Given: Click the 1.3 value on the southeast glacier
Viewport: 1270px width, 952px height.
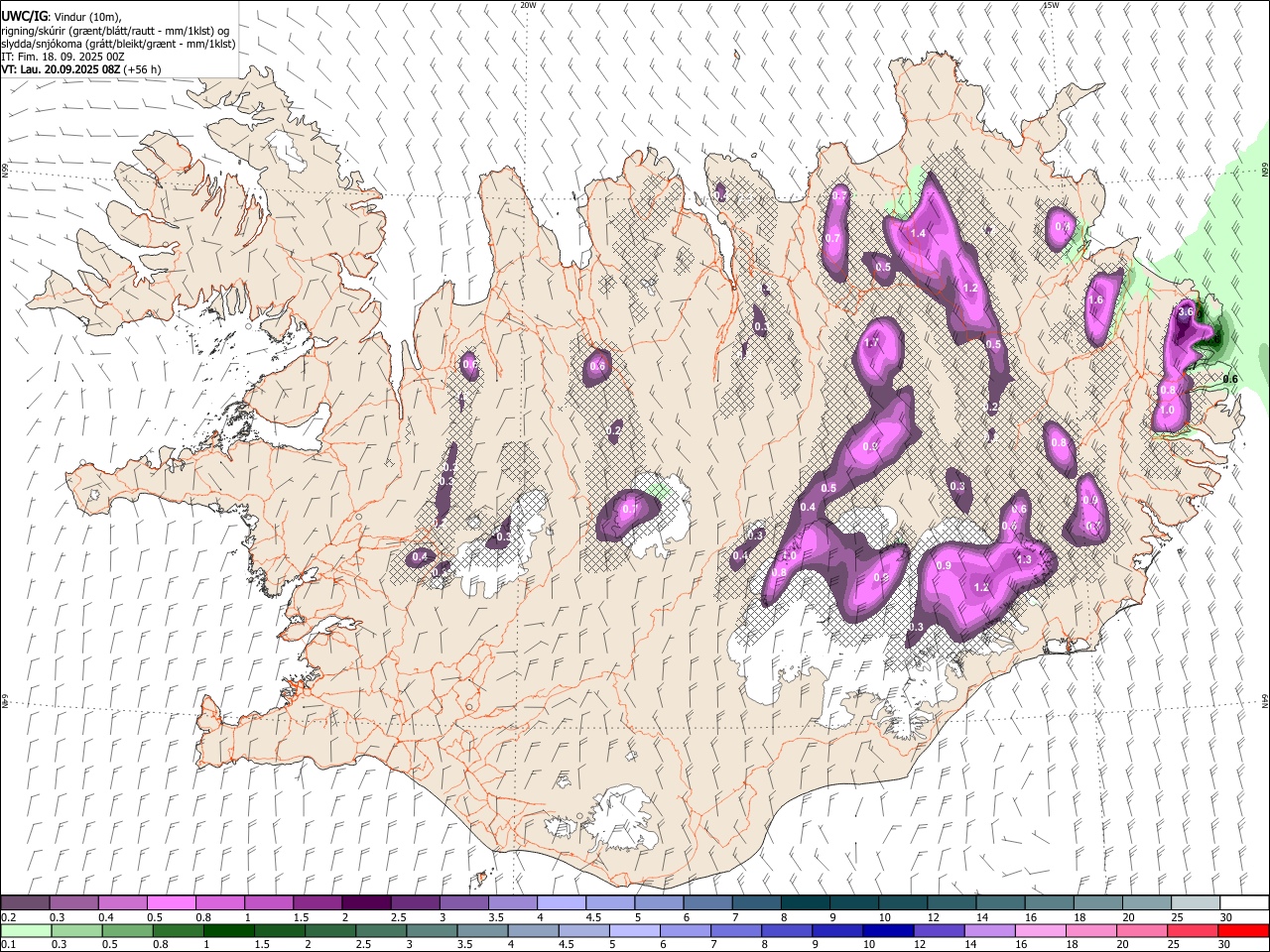Looking at the screenshot, I should [x=1025, y=559].
